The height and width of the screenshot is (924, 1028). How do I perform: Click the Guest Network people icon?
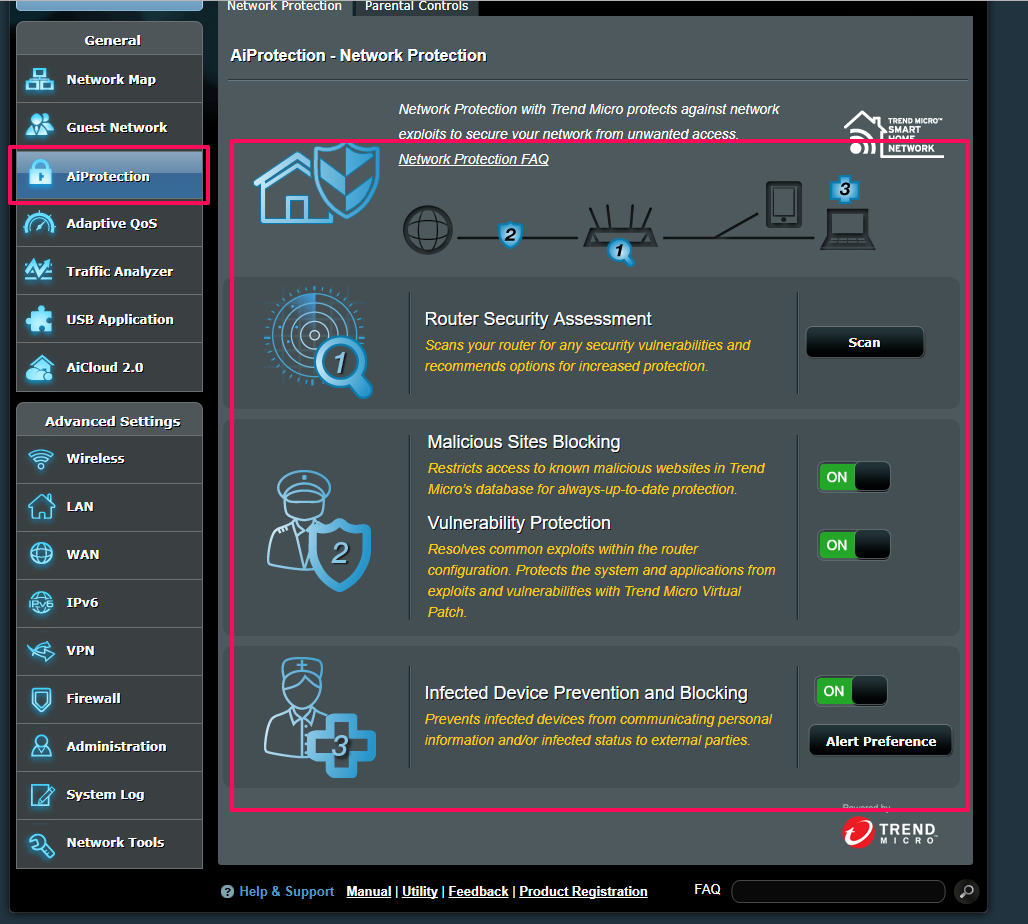tap(39, 125)
